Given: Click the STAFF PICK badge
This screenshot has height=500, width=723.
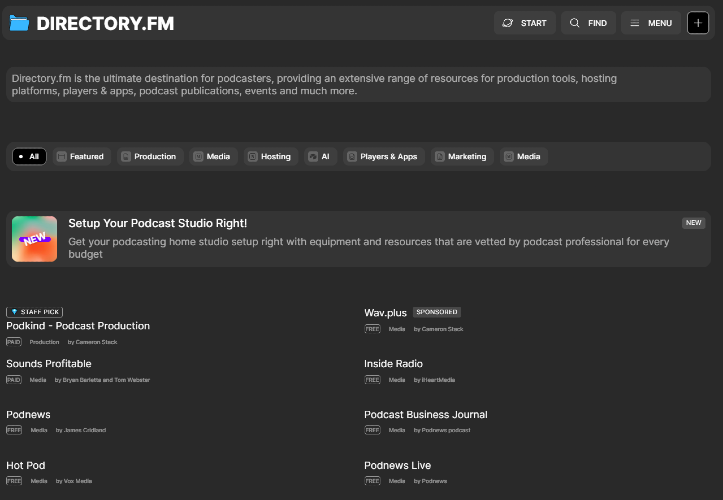Looking at the screenshot, I should pos(35,312).
